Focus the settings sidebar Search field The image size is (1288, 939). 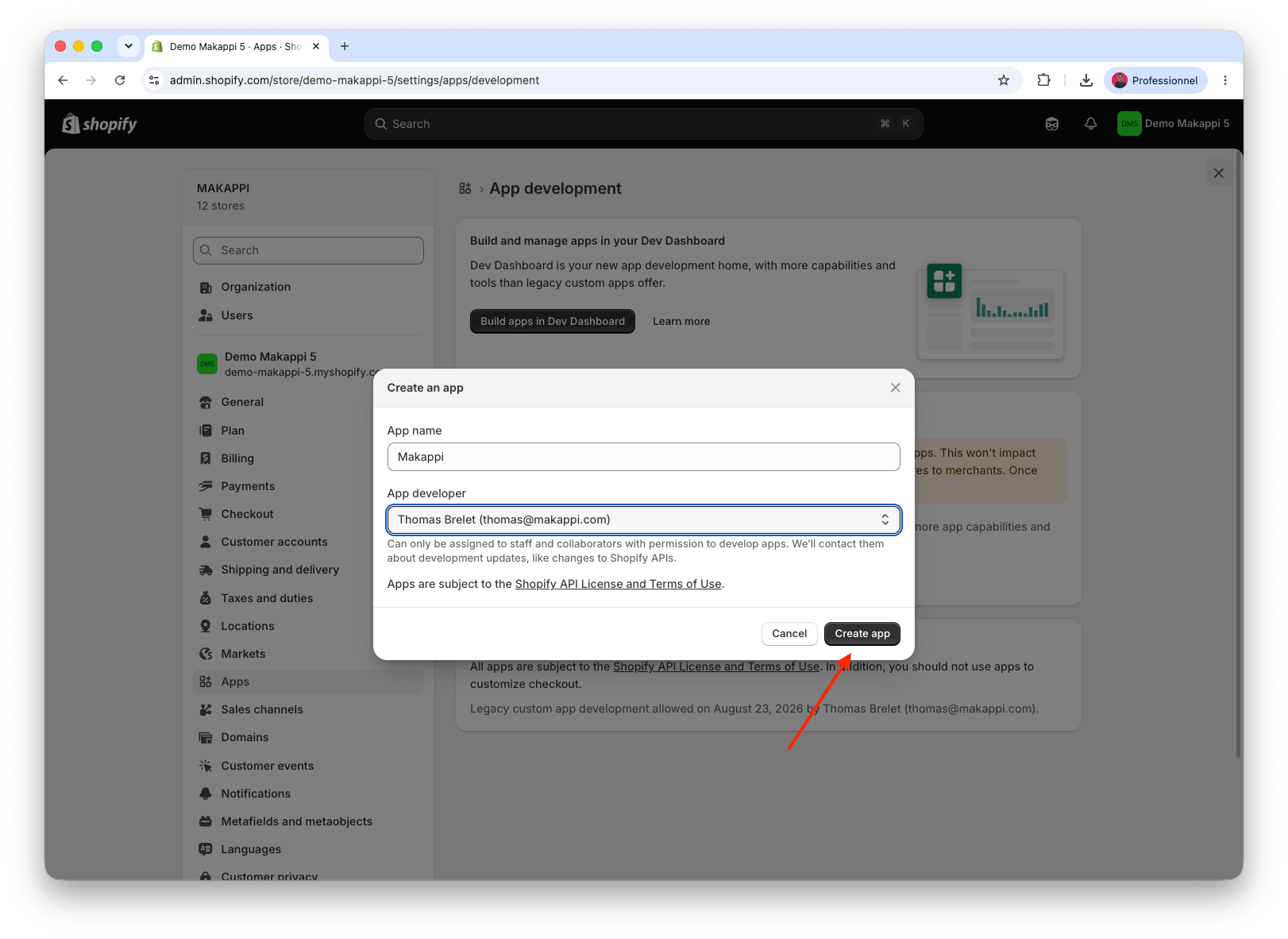point(308,250)
